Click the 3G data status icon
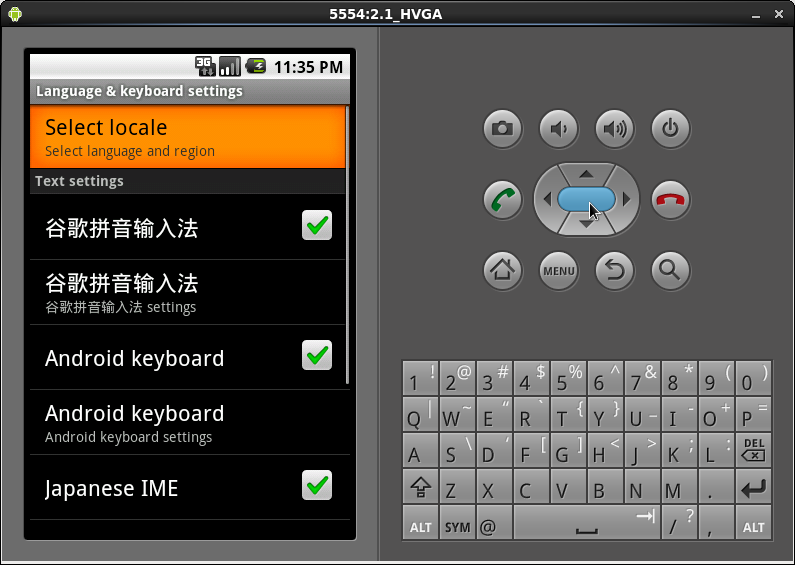795x565 pixels. tap(205, 66)
